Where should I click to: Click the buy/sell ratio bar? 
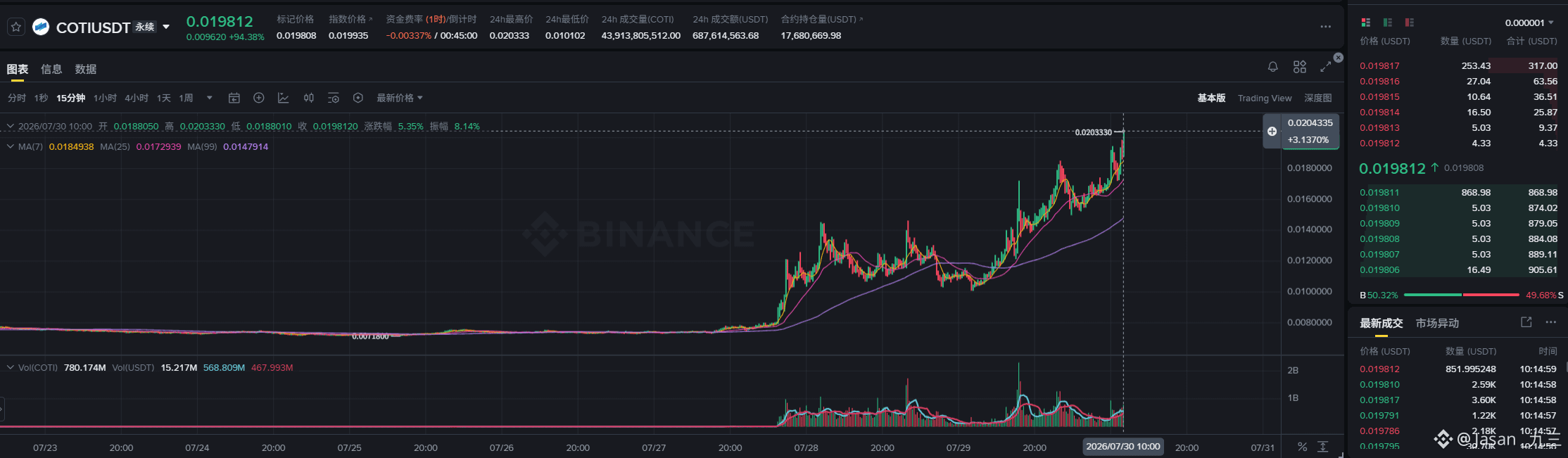(x=1461, y=295)
